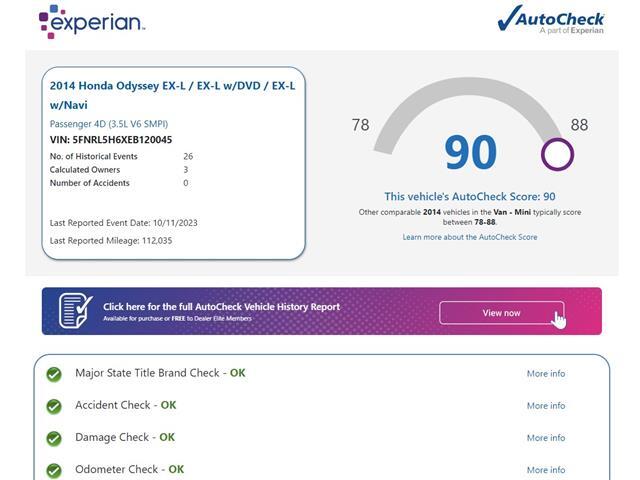This screenshot has height=480, width=640.
Task: Open More info for Odometer Check
Action: coord(546,470)
